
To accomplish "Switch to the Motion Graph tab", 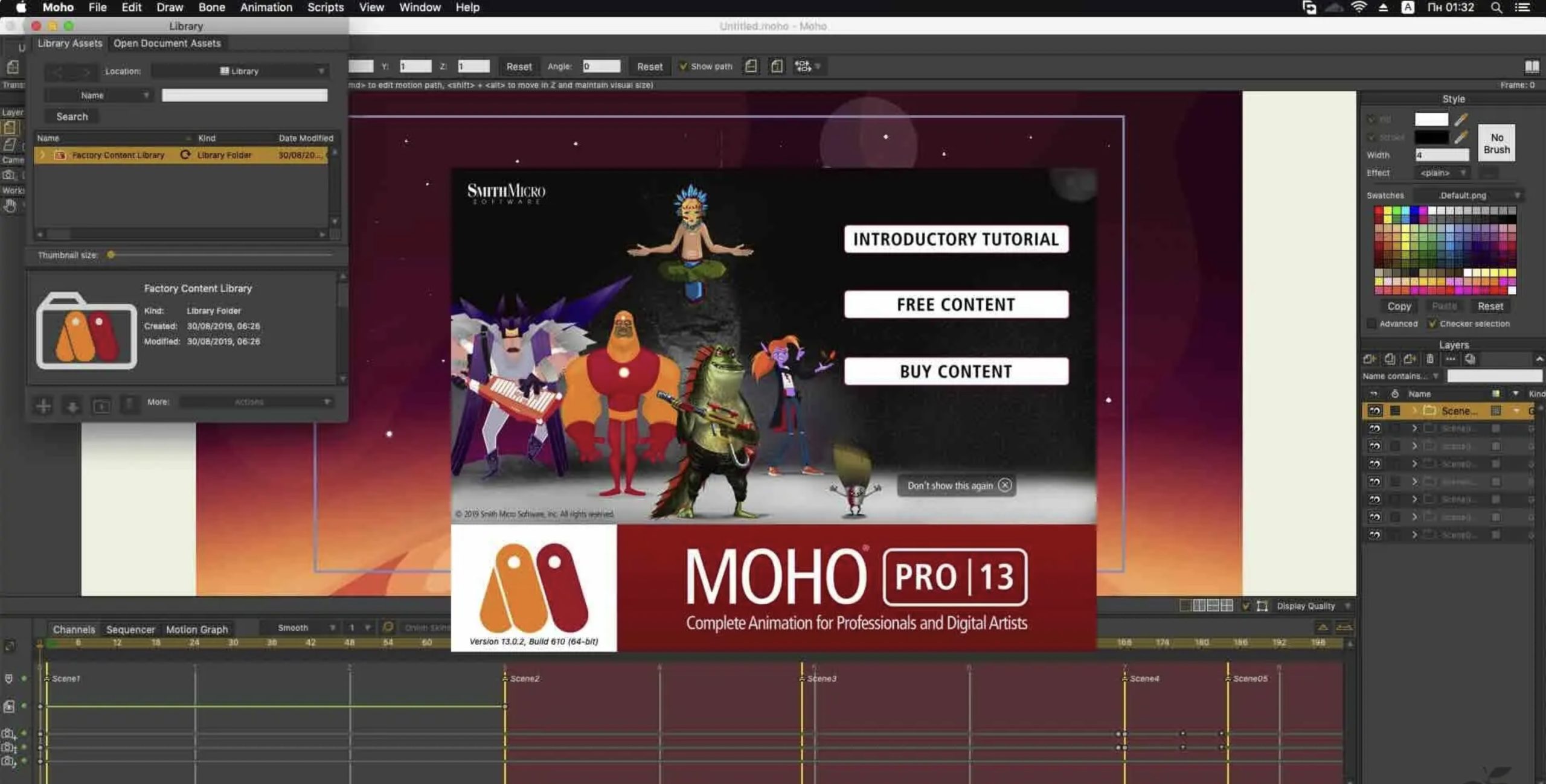I will [197, 629].
